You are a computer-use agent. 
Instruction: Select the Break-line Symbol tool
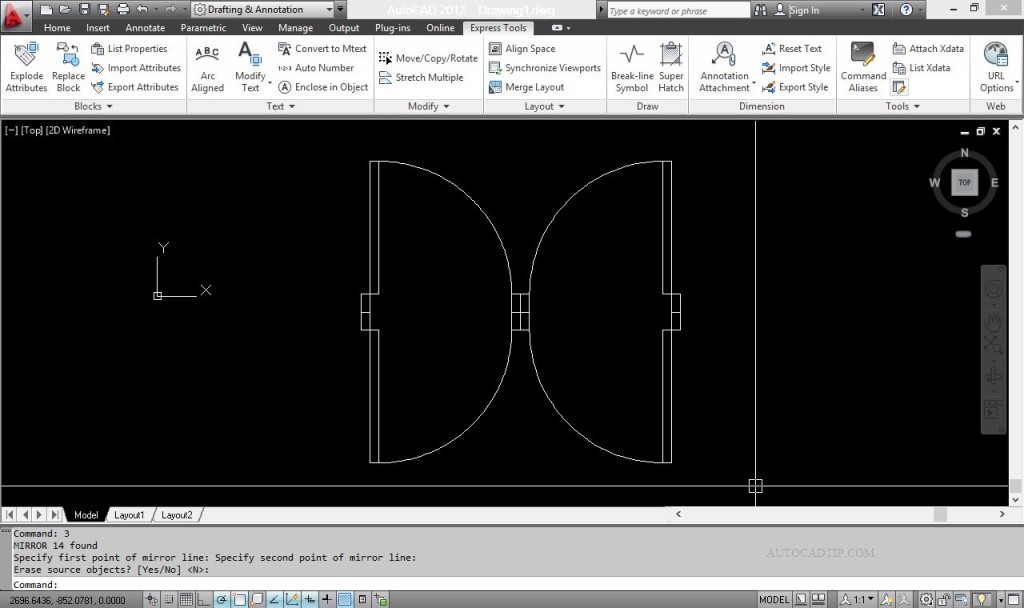click(x=632, y=67)
